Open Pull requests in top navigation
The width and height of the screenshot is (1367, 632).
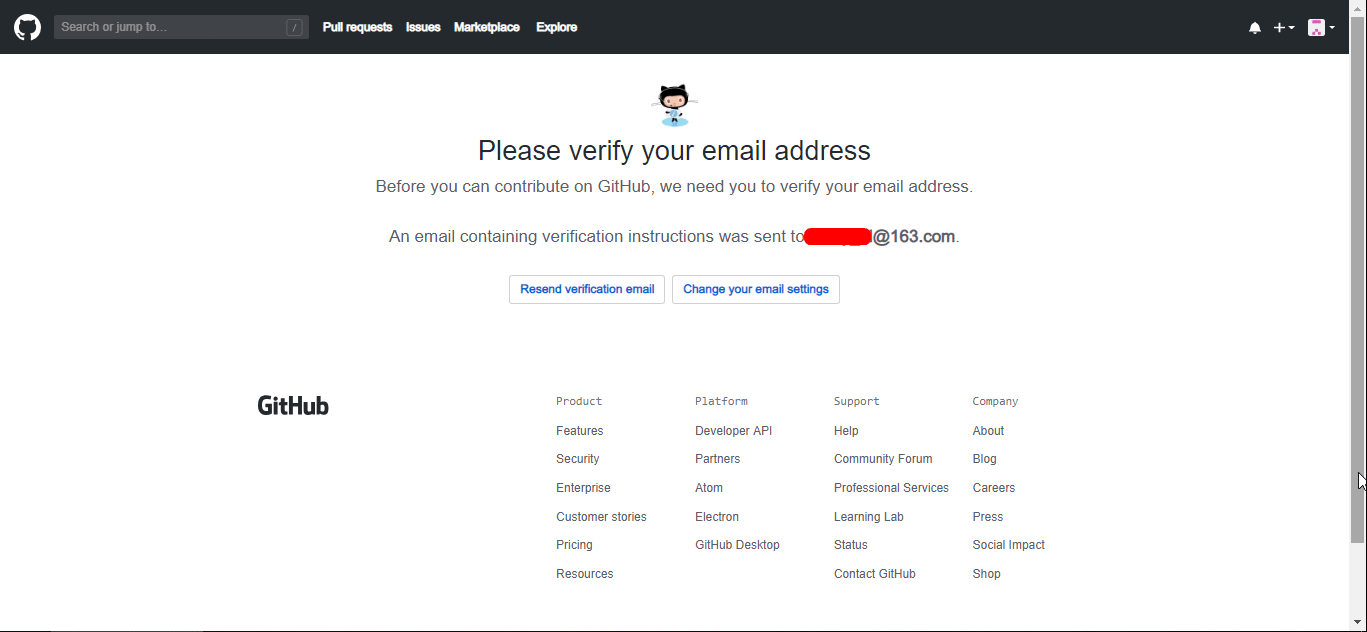[x=357, y=27]
